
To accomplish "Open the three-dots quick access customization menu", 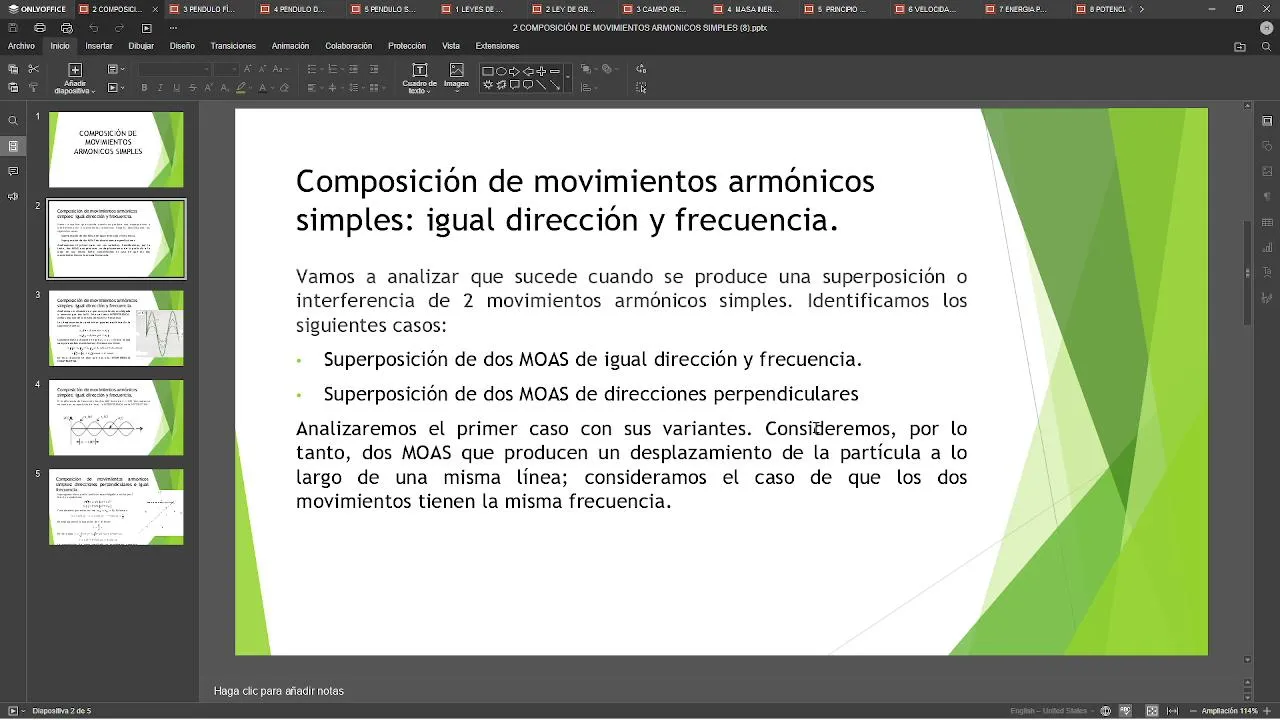I will 173,28.
